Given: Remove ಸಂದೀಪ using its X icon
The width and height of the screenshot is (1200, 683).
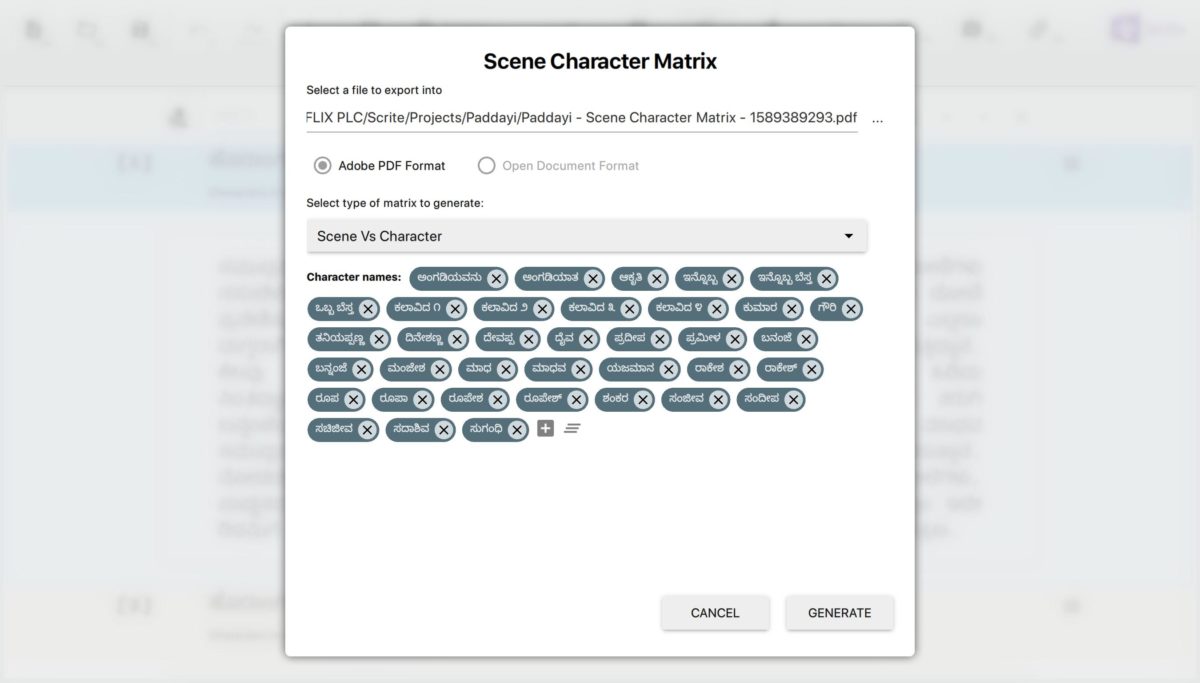Looking at the screenshot, I should click(793, 398).
